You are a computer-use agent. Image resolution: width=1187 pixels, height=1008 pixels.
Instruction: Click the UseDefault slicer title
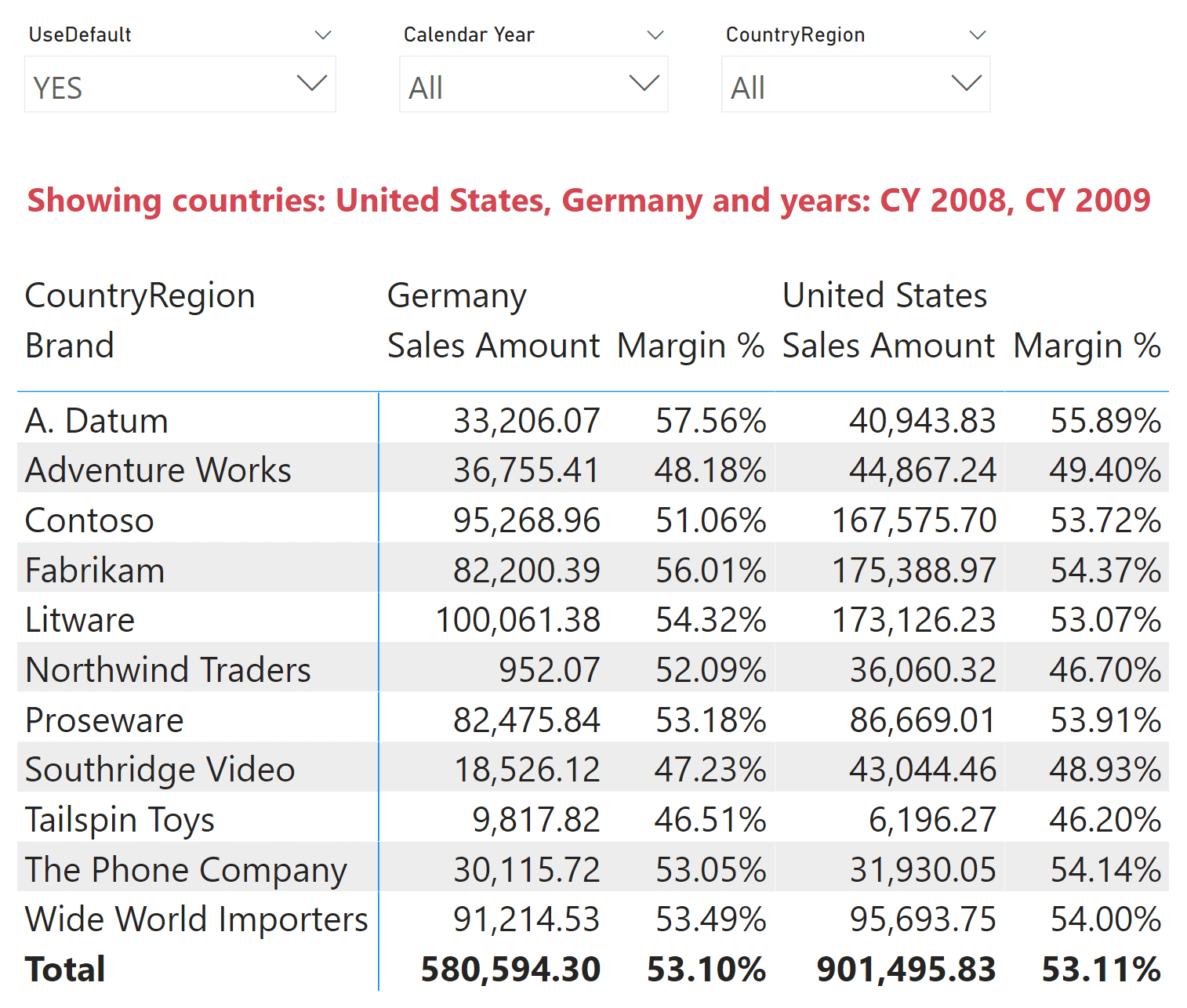click(x=80, y=35)
